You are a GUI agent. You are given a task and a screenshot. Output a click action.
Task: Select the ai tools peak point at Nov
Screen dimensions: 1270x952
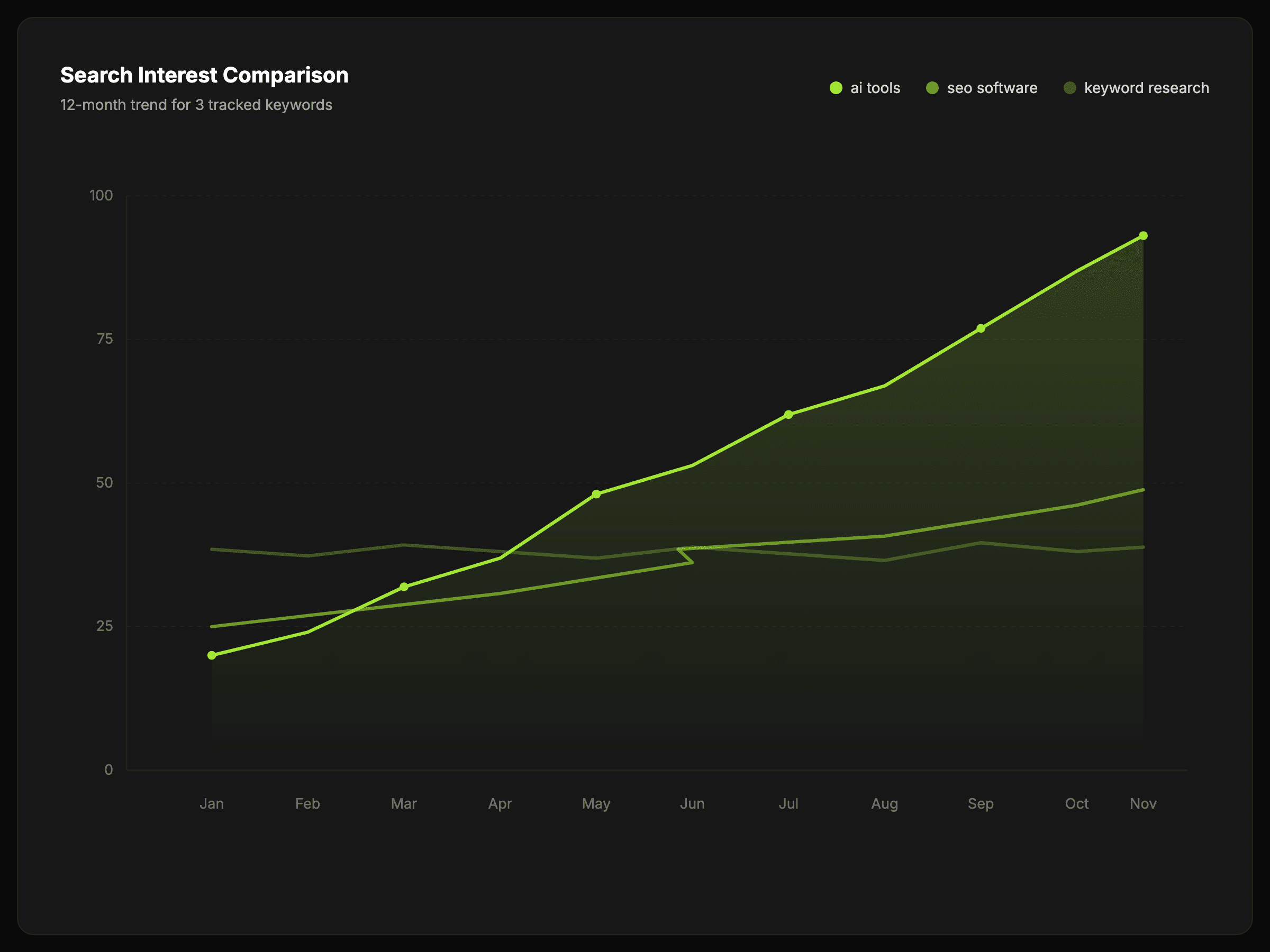[x=1143, y=236]
